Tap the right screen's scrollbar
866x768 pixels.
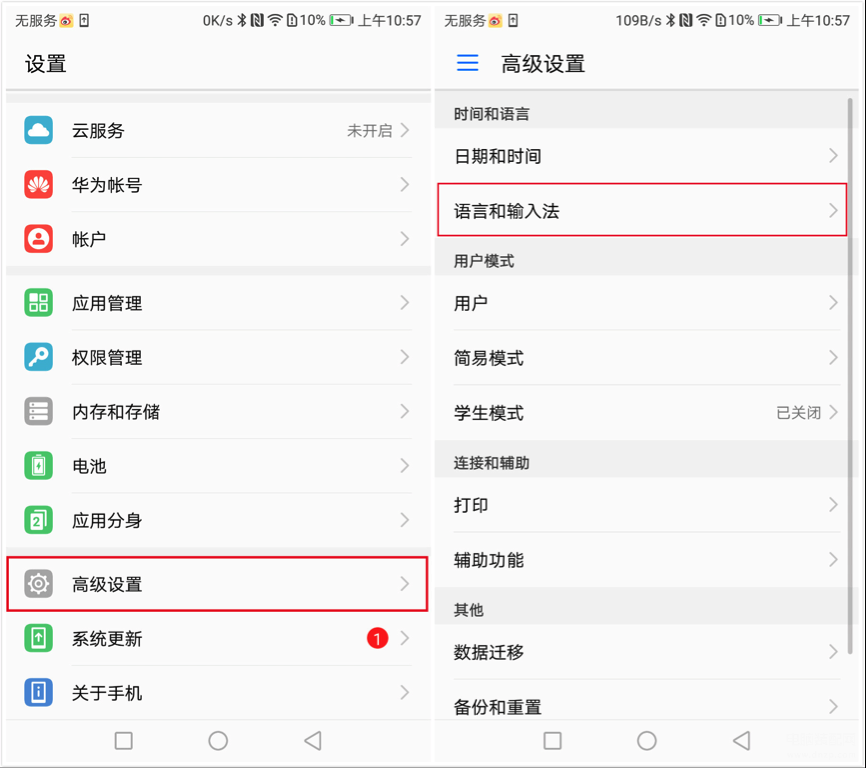pos(850,375)
